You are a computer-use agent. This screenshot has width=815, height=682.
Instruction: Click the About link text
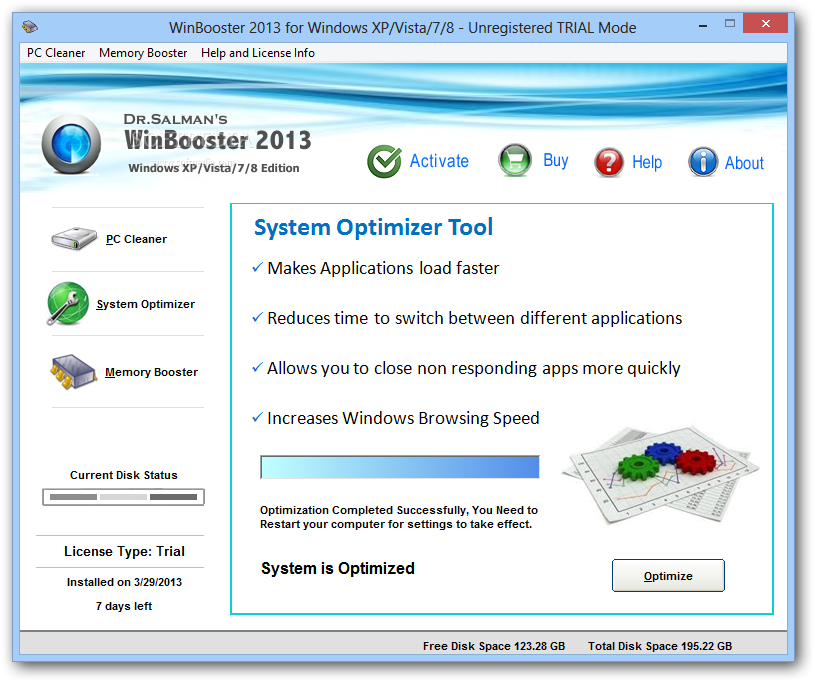[x=744, y=163]
